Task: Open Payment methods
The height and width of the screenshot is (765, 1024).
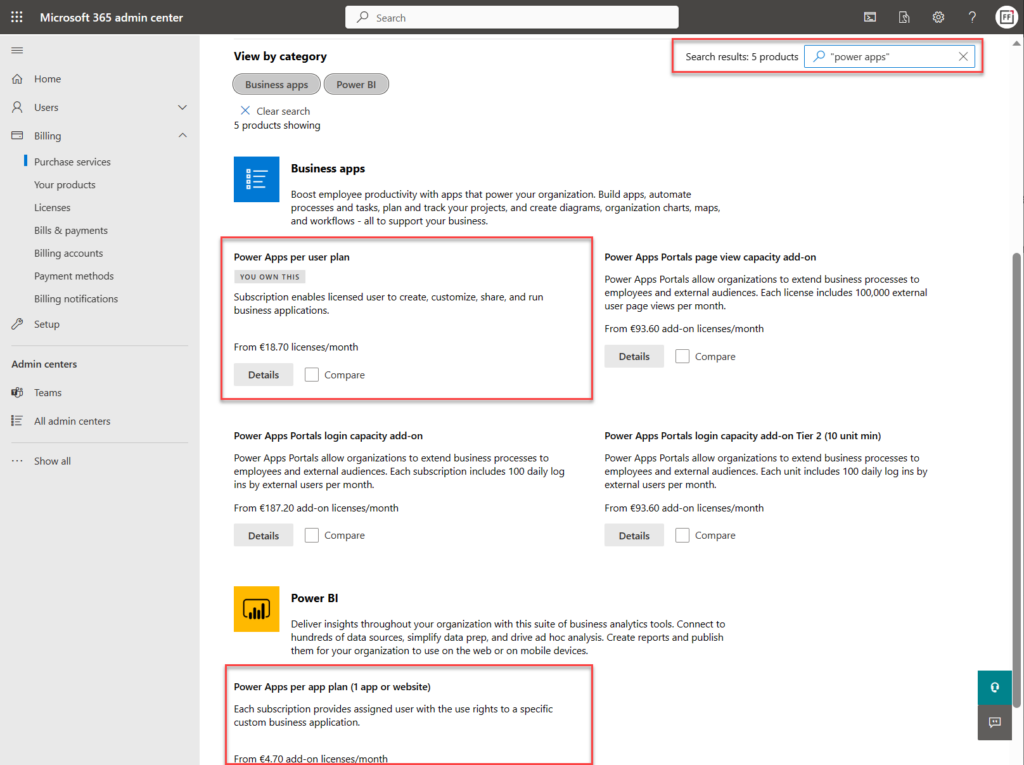Action: [x=74, y=276]
